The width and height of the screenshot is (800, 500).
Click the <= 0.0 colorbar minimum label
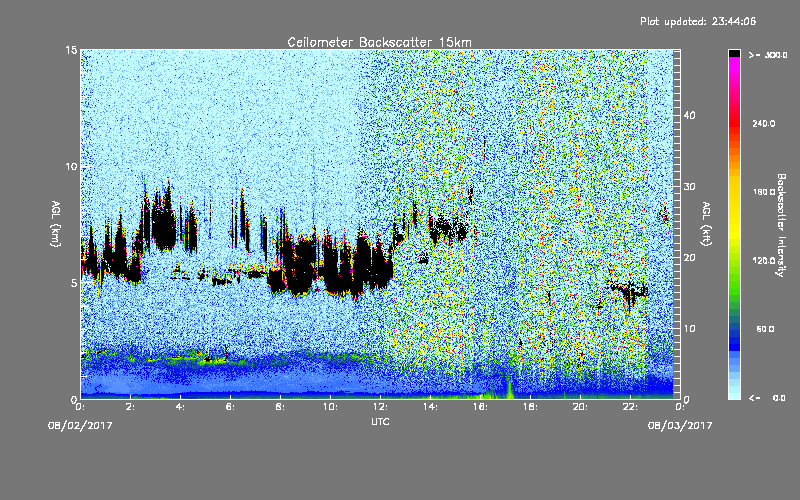767,398
